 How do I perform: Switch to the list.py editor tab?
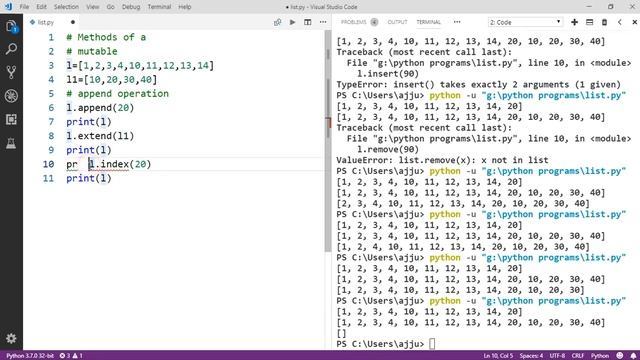coord(45,22)
